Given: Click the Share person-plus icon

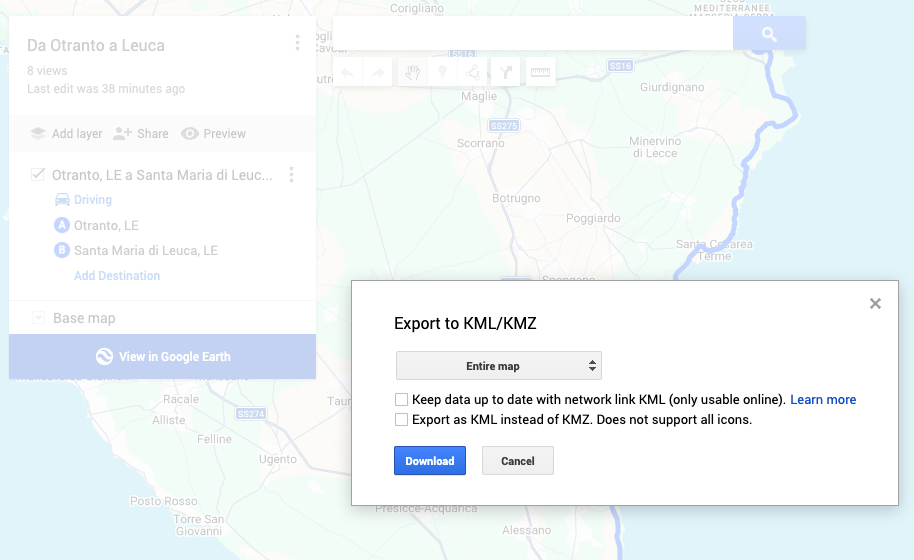Looking at the screenshot, I should pos(122,133).
